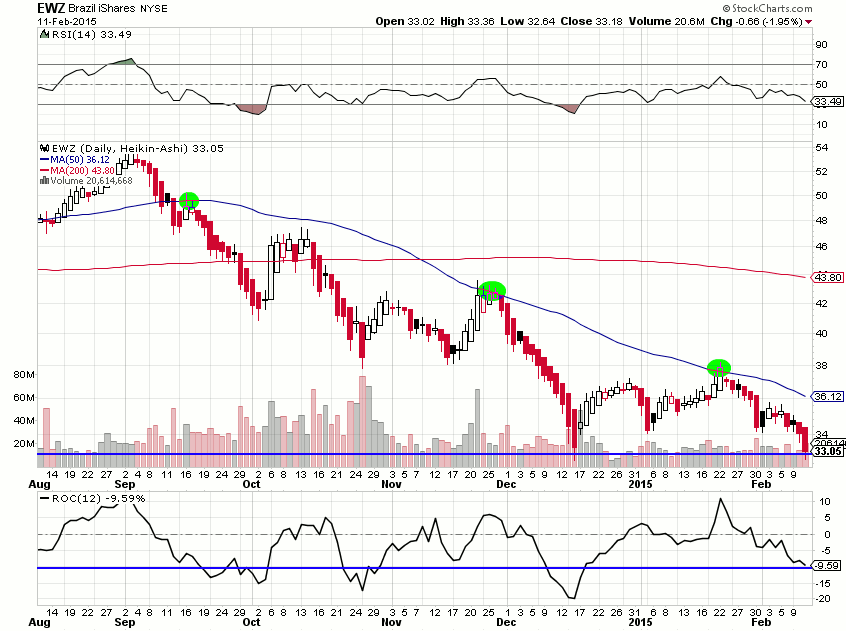Screen dimensions: 846x631
Task: Click the -20 label on the ROC axis
Action: 822,599
